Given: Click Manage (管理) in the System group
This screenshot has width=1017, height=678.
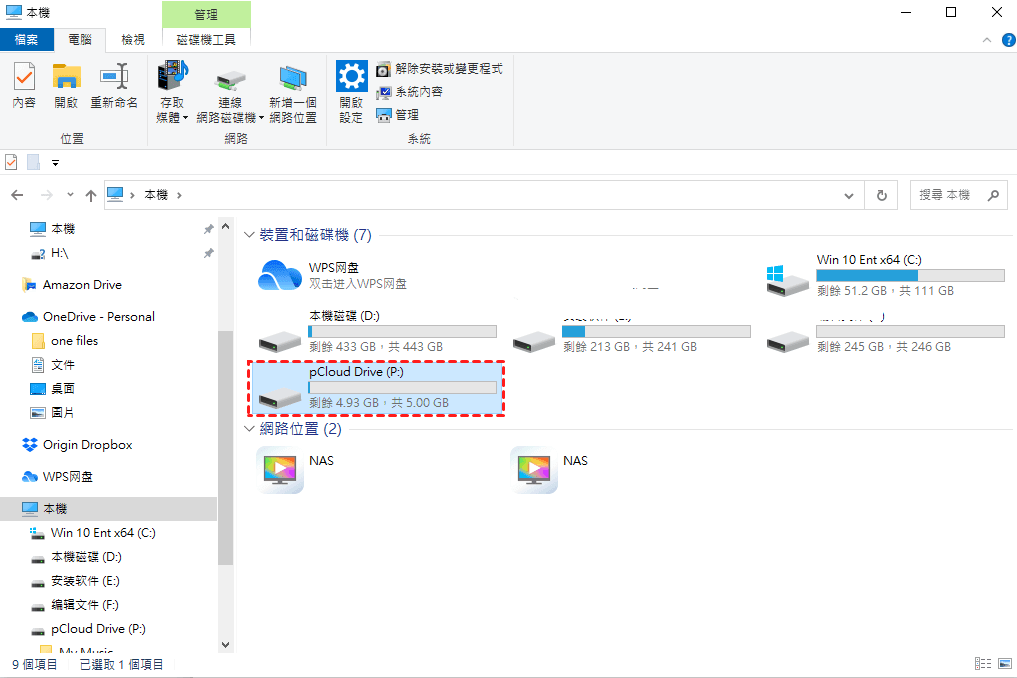Looking at the screenshot, I should click(x=398, y=115).
